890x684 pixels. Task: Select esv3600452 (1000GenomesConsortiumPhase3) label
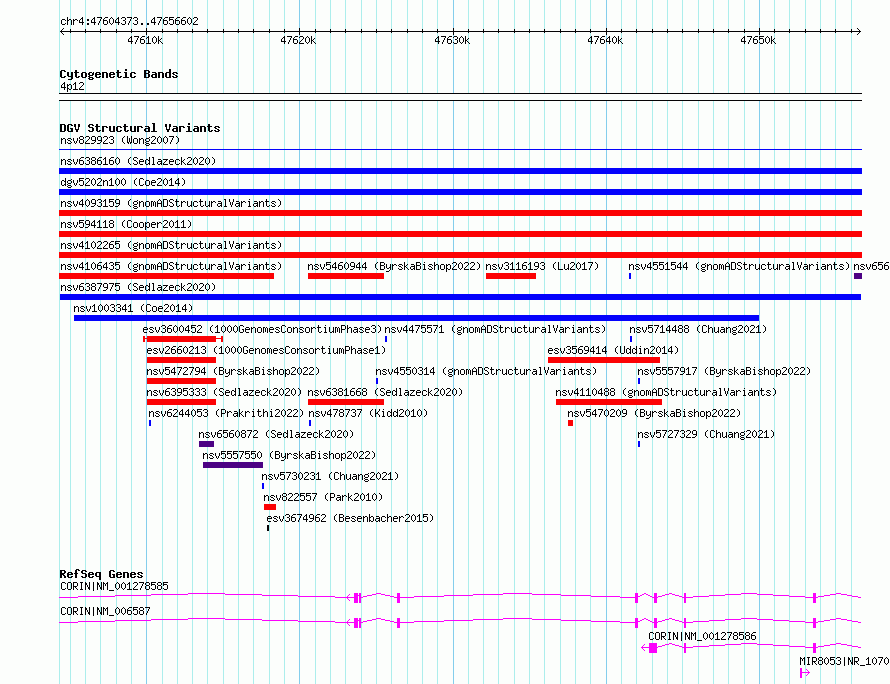[x=262, y=329]
